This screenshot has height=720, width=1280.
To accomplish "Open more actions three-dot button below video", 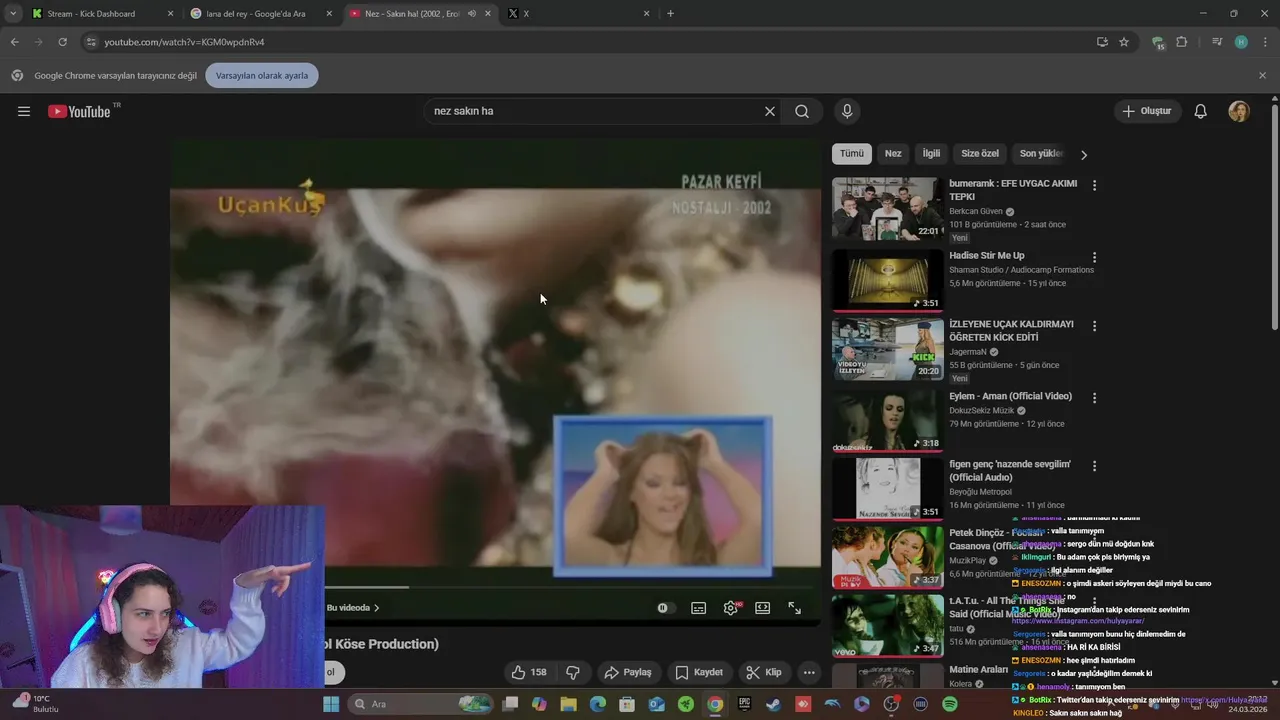I will tap(809, 672).
